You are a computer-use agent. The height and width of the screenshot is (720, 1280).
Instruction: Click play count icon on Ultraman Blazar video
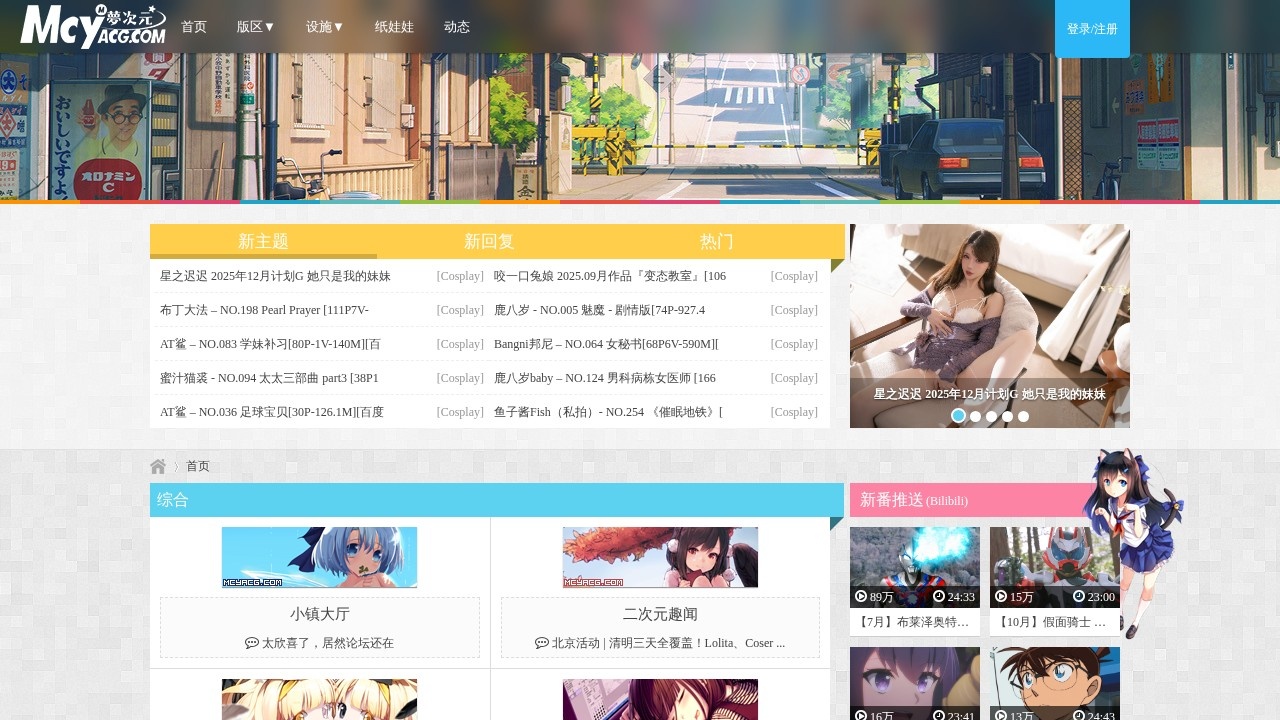(861, 596)
